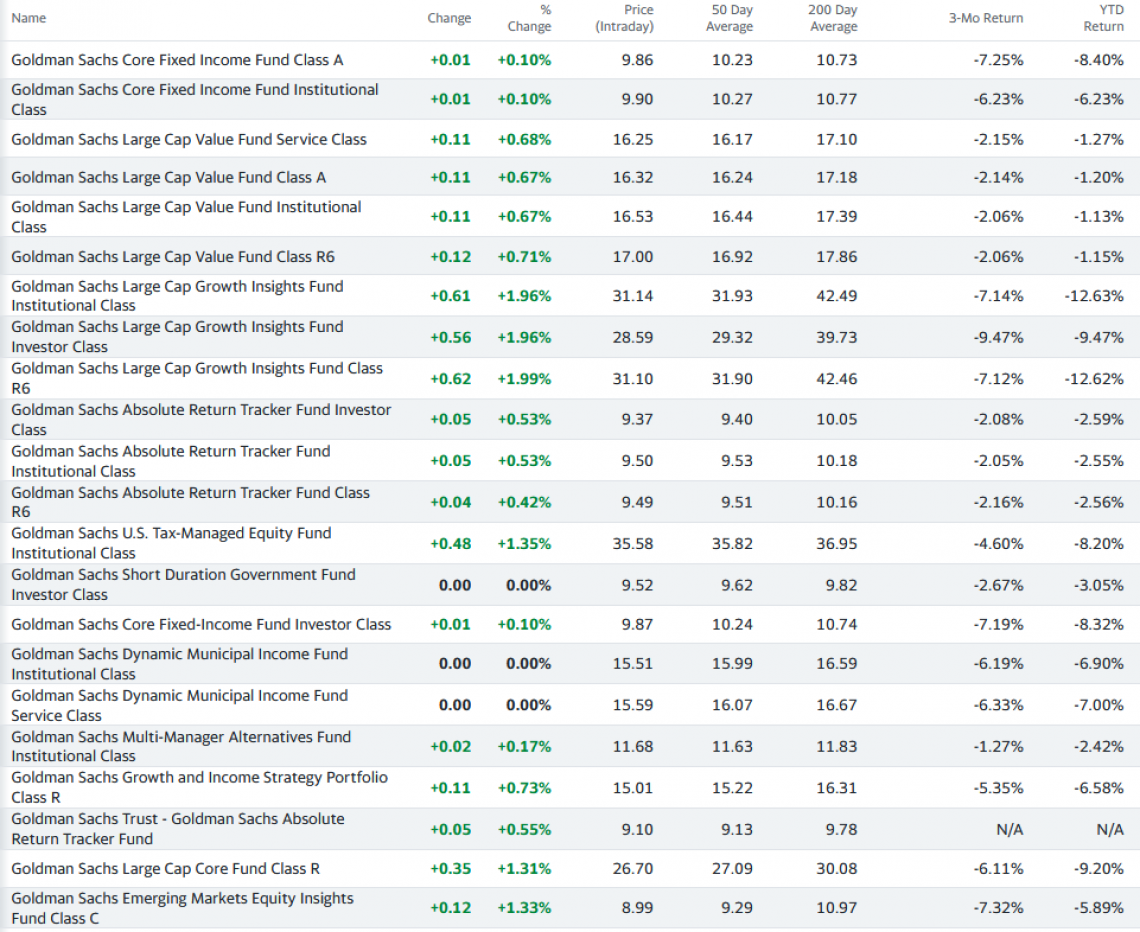1140x932 pixels.
Task: Click +0.35 change for Large Cap Core Fund
Action: click(450, 869)
